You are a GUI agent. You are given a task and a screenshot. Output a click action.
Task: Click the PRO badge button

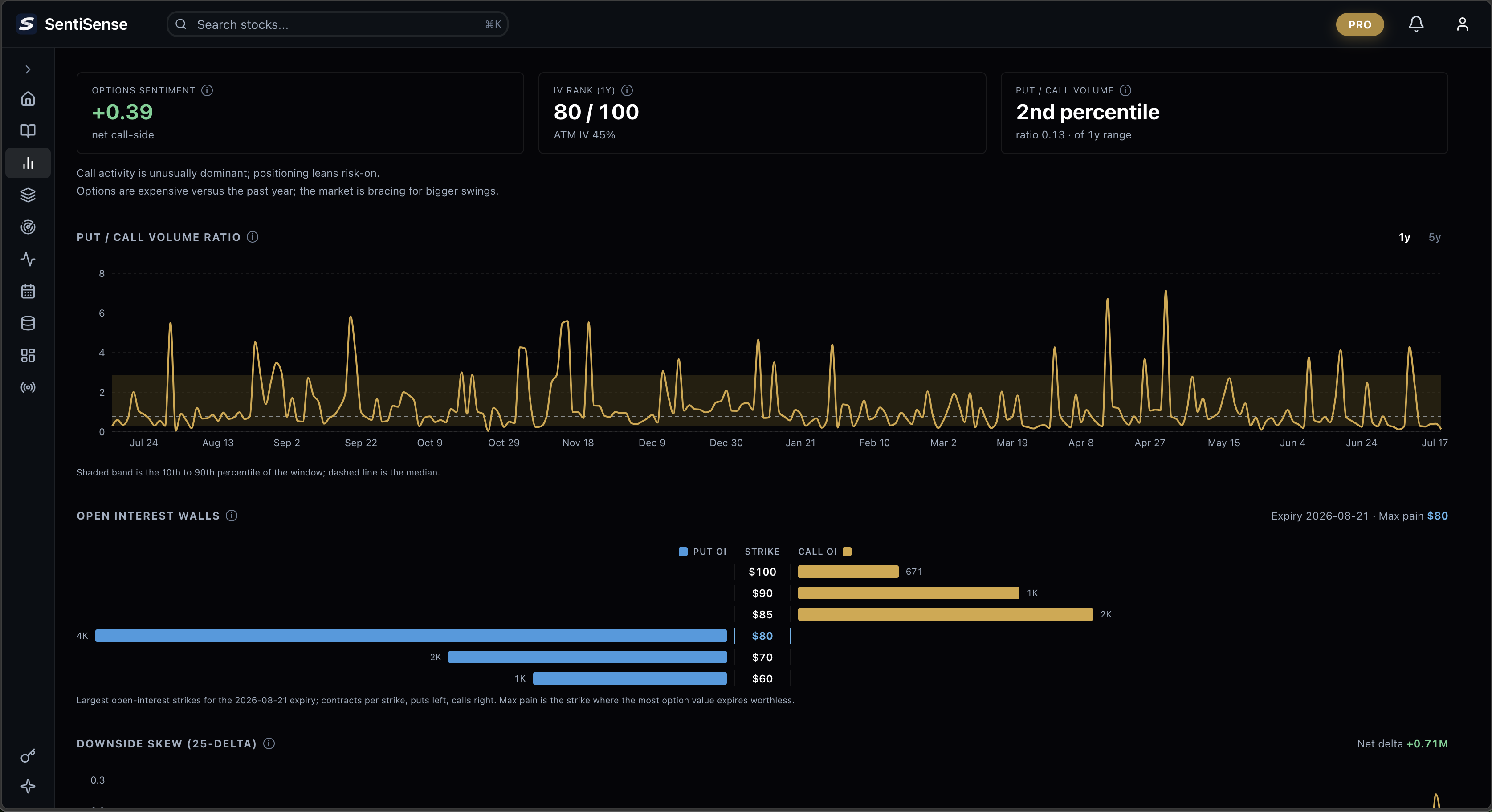pos(1359,24)
